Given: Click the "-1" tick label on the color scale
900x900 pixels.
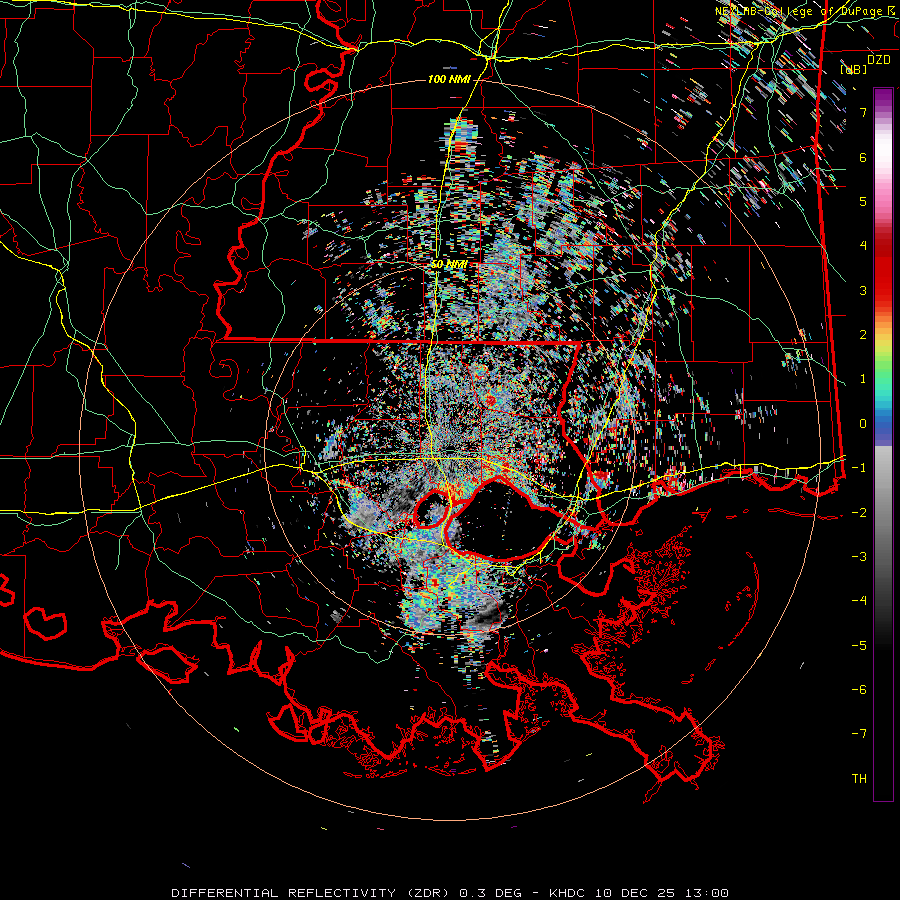Looking at the screenshot, I should pyautogui.click(x=859, y=468).
